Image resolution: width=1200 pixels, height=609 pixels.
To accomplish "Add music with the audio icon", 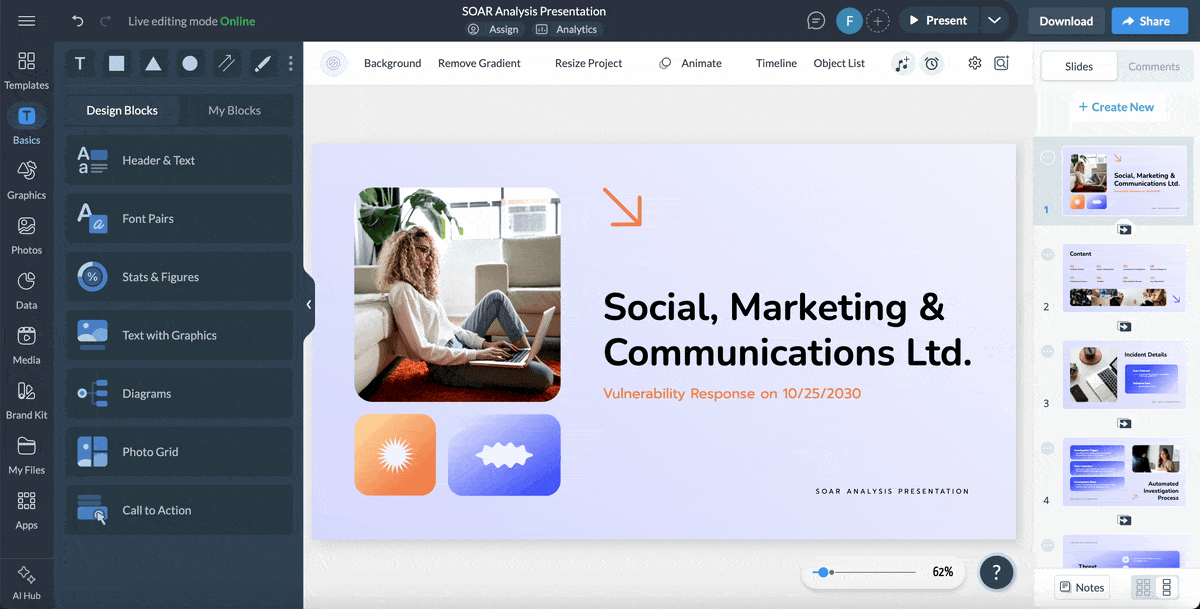I will pos(903,63).
